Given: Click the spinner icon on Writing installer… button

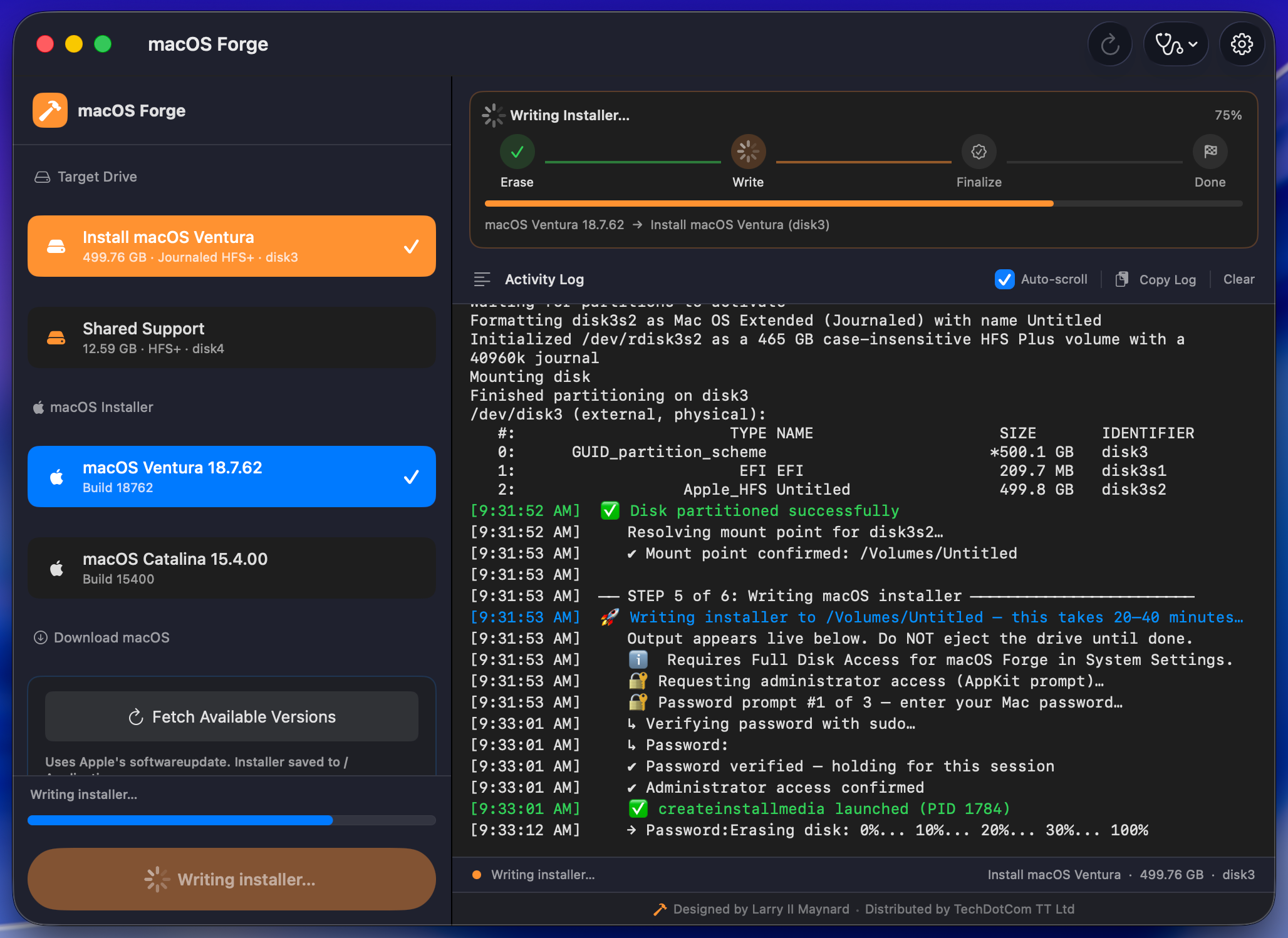Looking at the screenshot, I should coord(157,879).
